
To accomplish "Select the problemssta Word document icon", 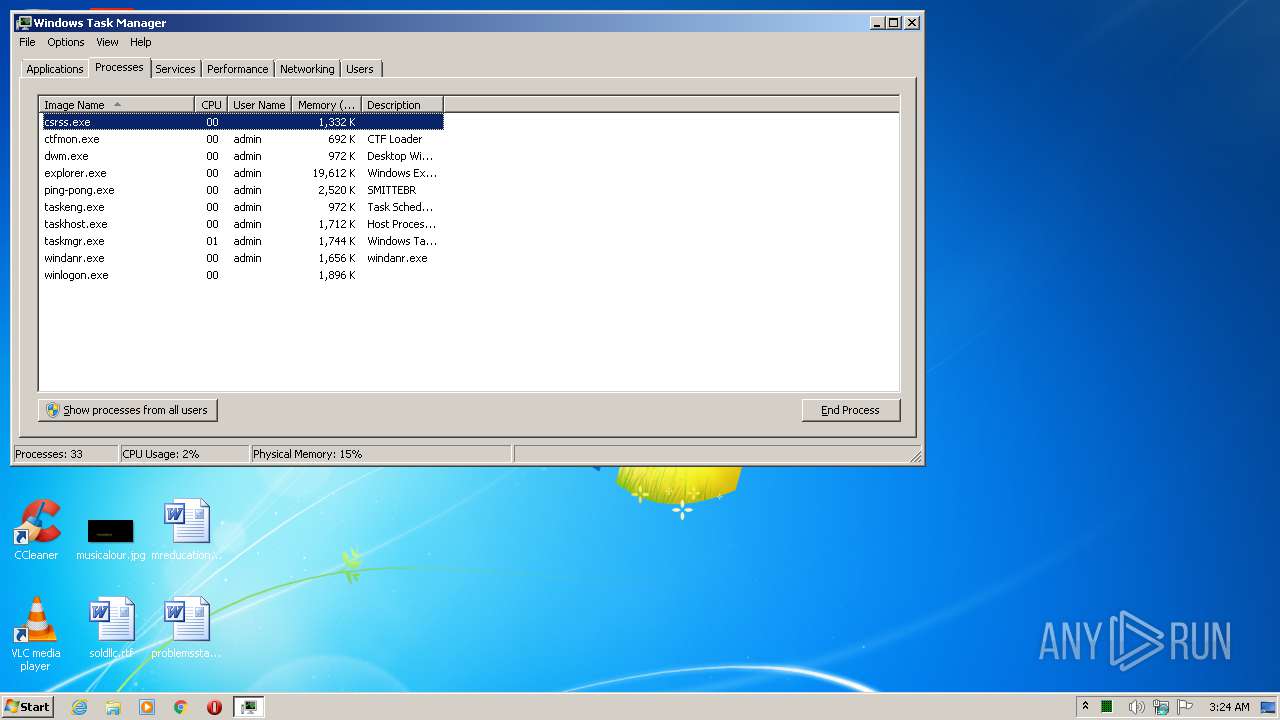I will click(186, 628).
